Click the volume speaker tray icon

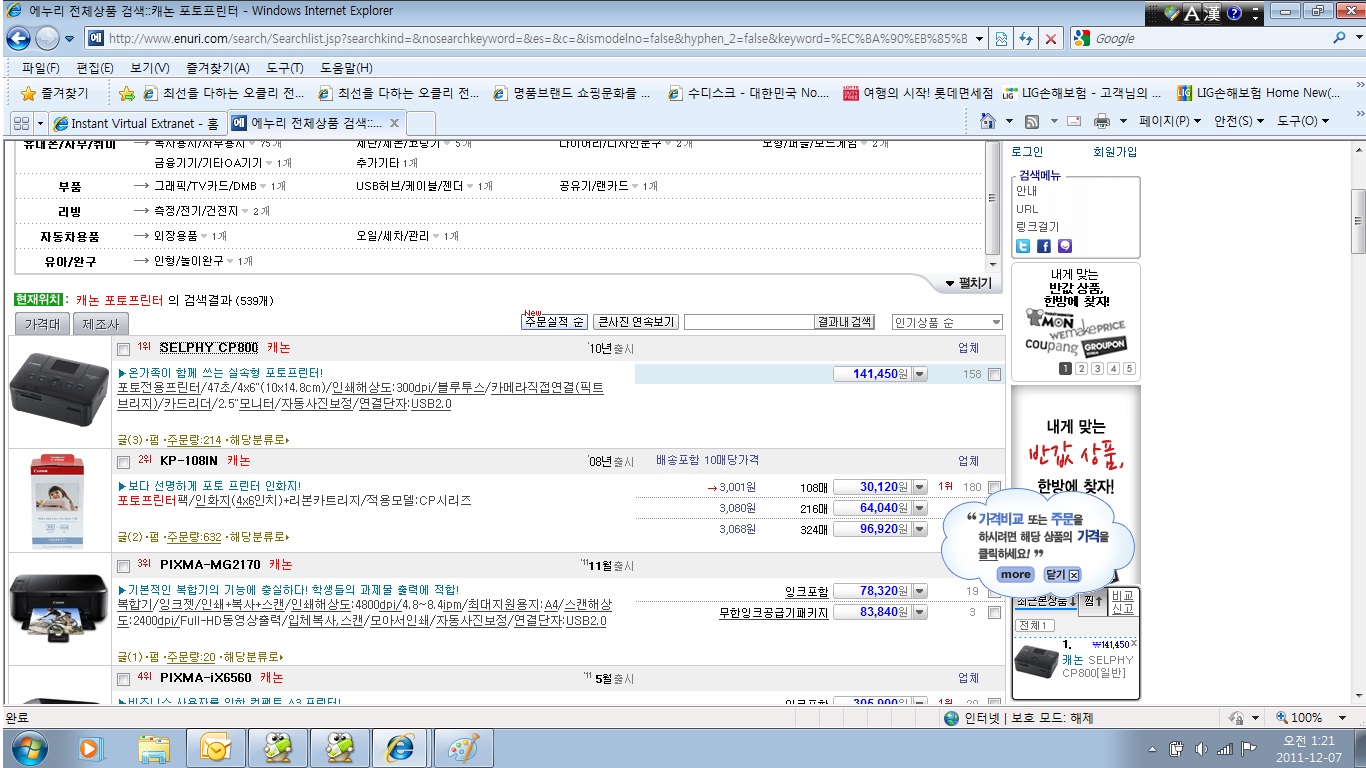[x=1200, y=748]
